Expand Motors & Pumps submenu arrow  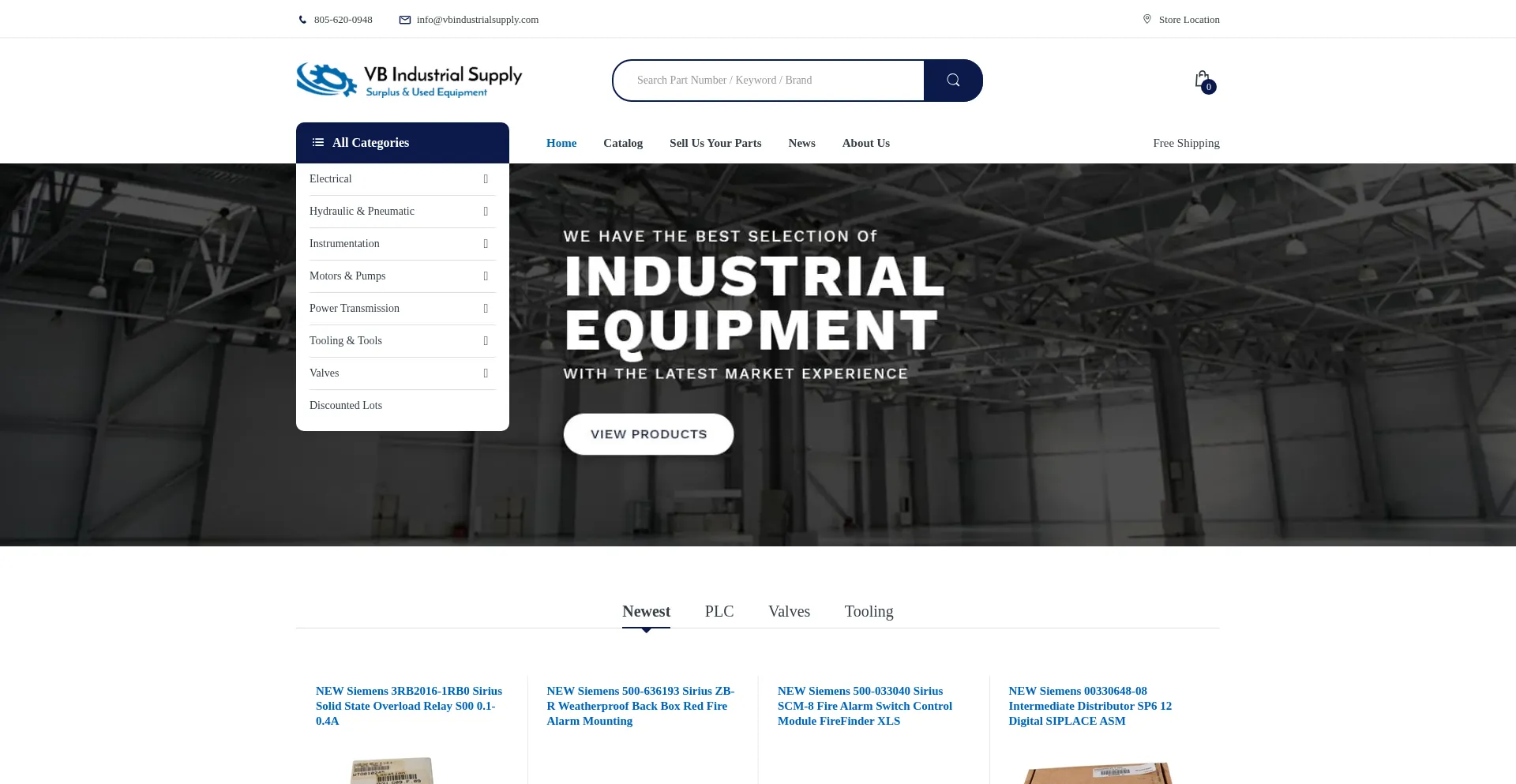[486, 276]
